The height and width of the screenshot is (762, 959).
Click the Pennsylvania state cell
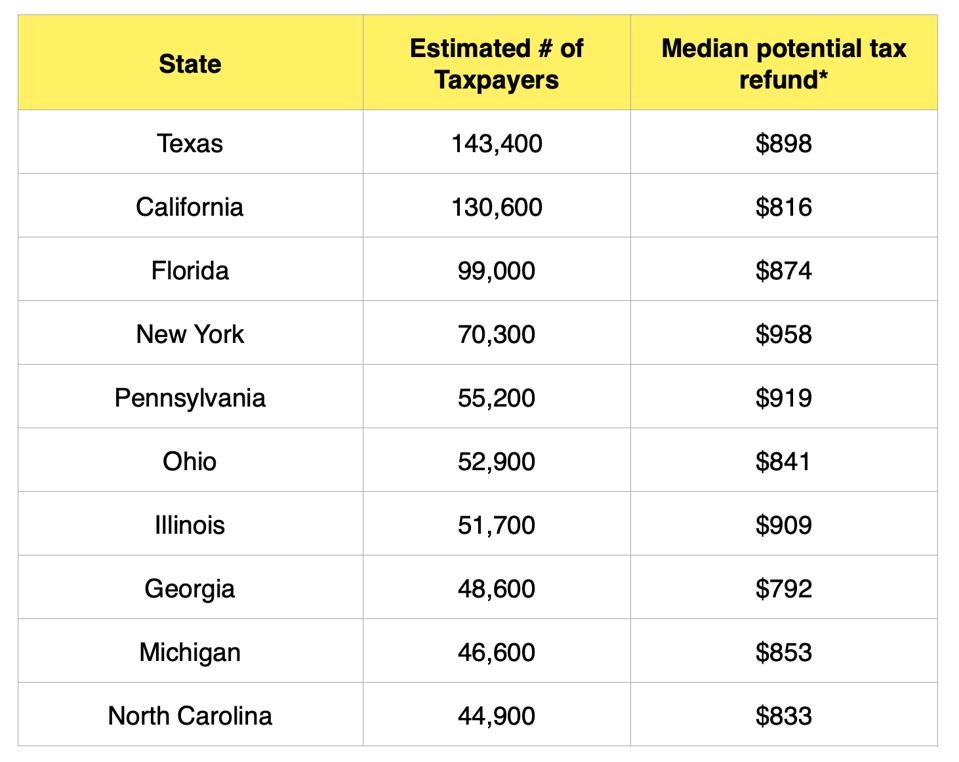[x=190, y=398]
